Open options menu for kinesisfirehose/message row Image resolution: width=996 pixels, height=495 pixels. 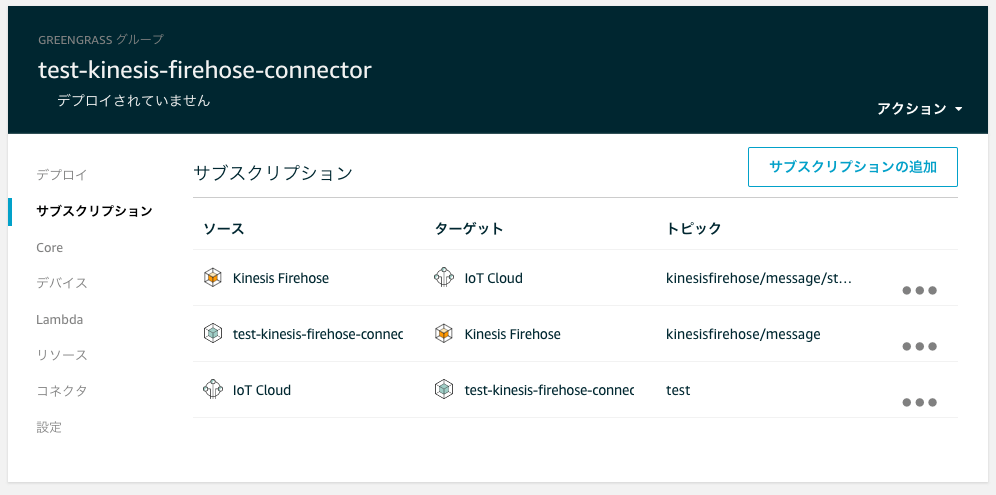pyautogui.click(x=919, y=347)
